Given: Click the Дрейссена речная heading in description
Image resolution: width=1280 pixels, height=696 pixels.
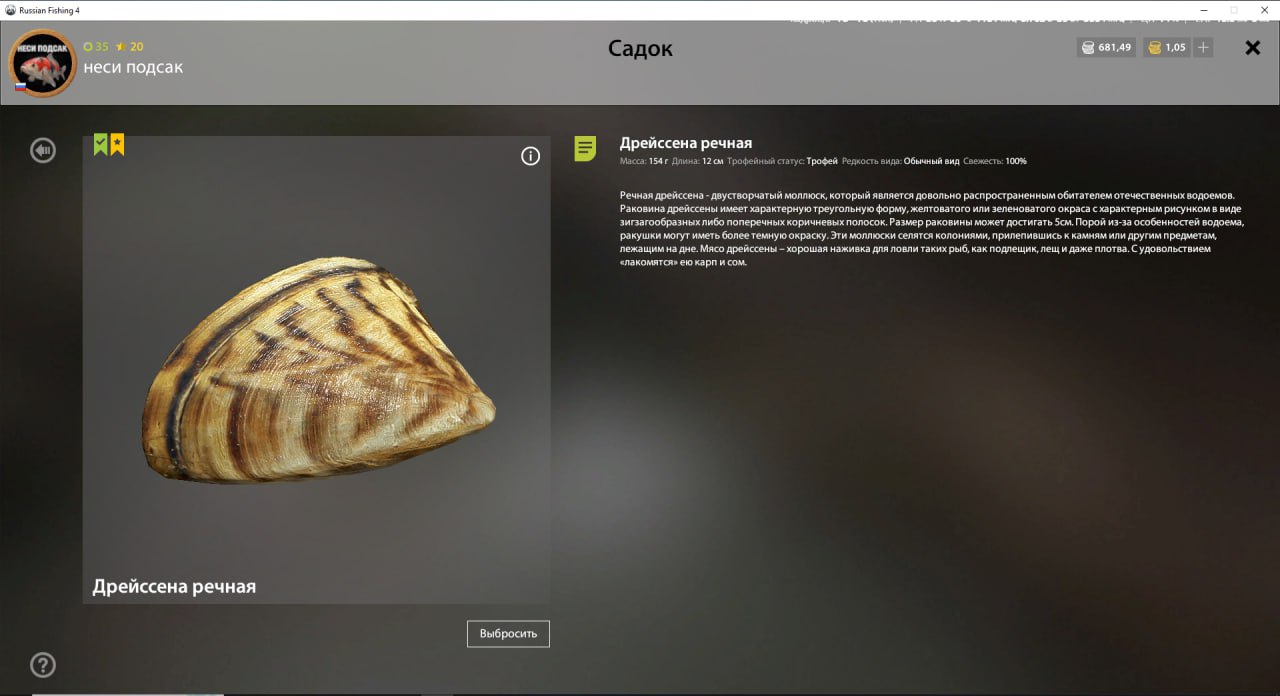Looking at the screenshot, I should click(686, 143).
